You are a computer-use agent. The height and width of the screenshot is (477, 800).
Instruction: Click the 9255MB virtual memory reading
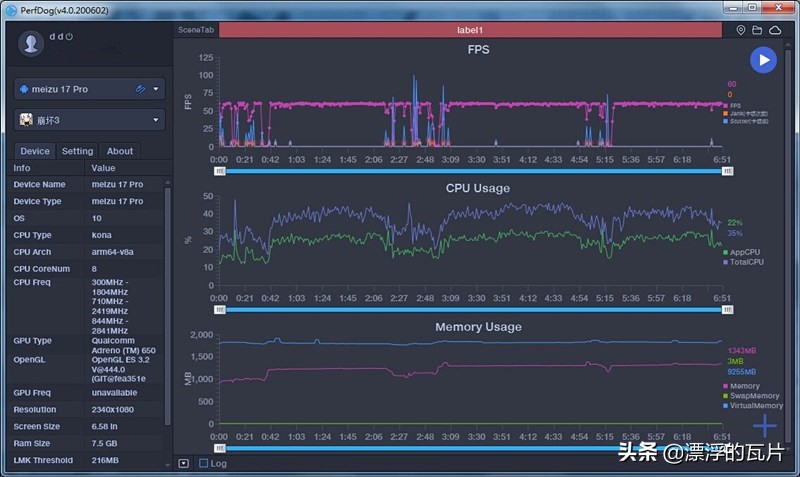741,371
